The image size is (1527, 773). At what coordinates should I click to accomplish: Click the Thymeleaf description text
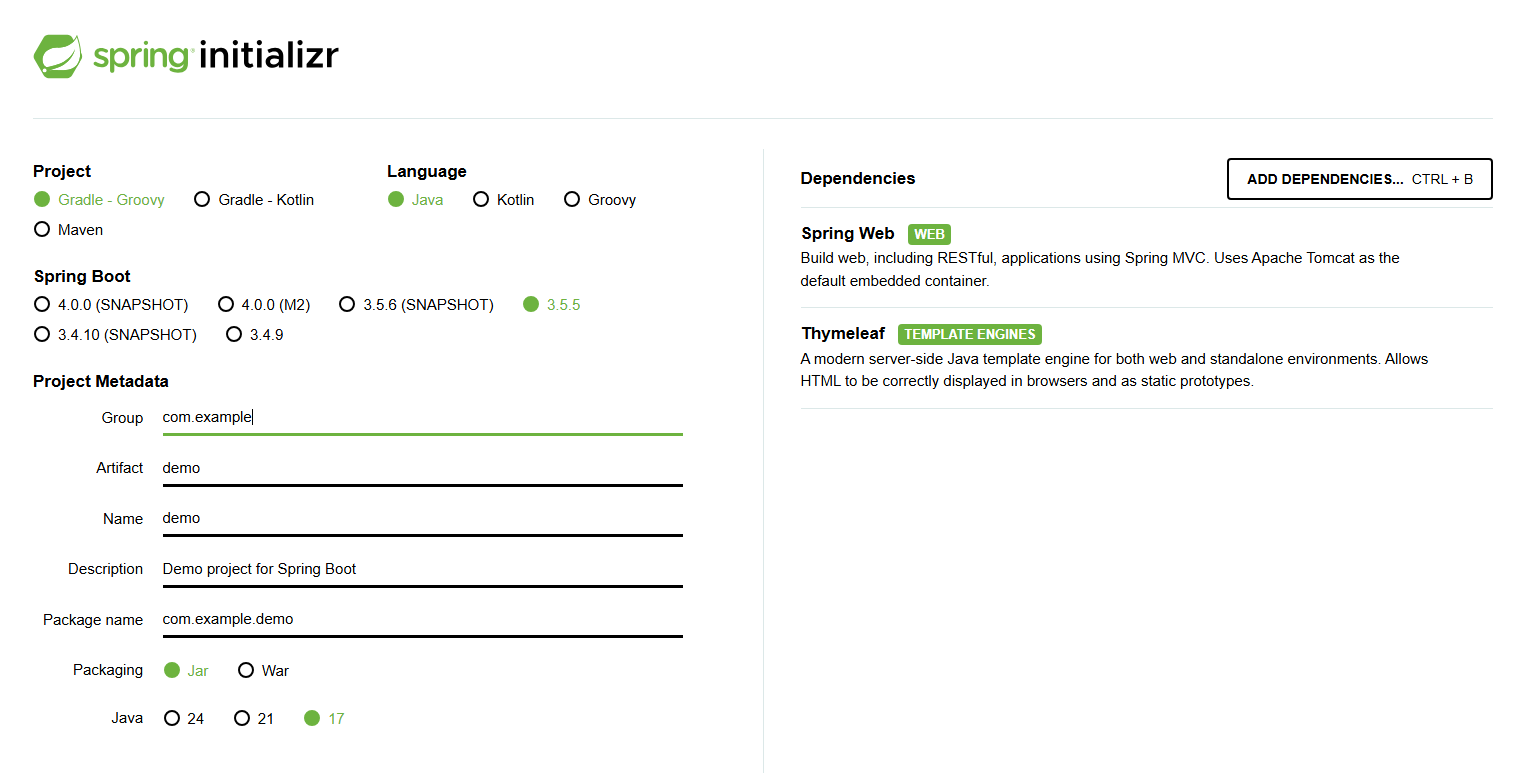click(x=1115, y=370)
